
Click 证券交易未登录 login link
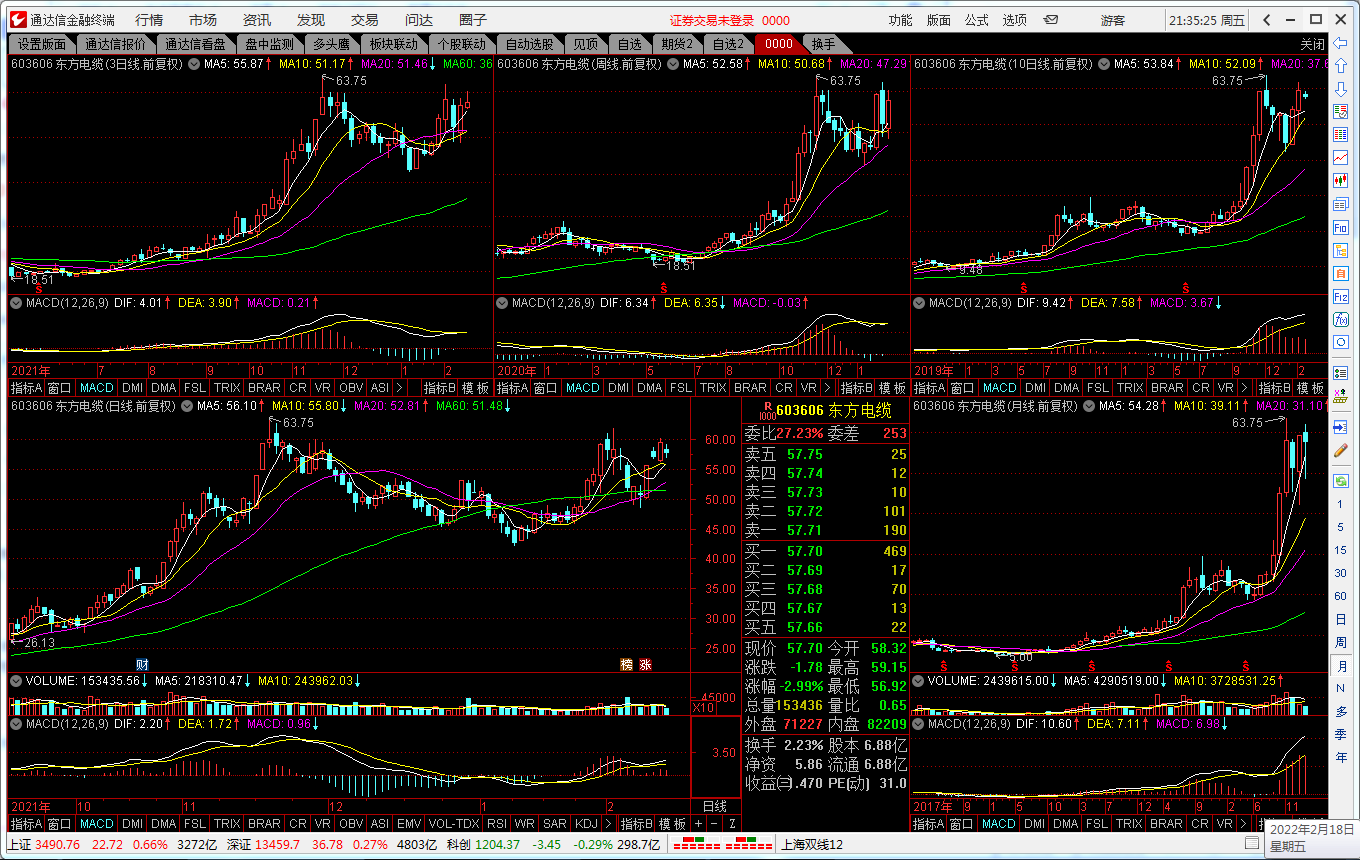click(x=712, y=20)
